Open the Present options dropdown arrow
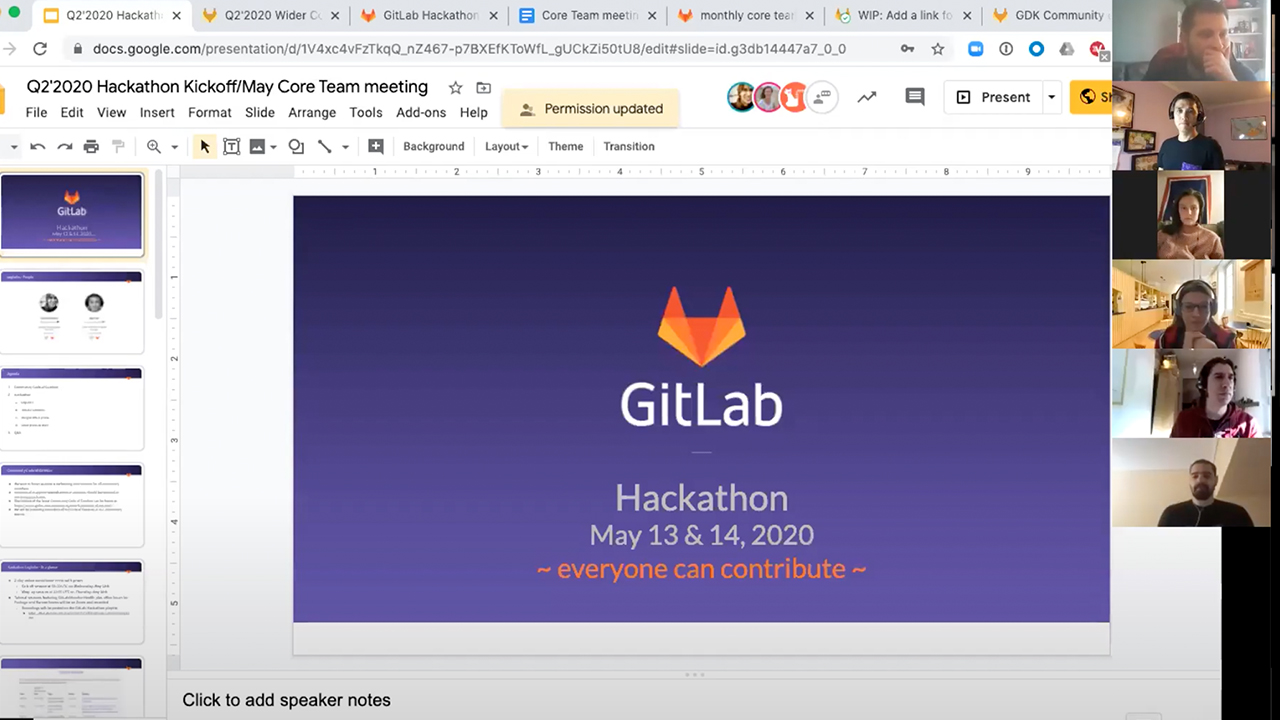Image resolution: width=1280 pixels, height=720 pixels. click(1051, 97)
